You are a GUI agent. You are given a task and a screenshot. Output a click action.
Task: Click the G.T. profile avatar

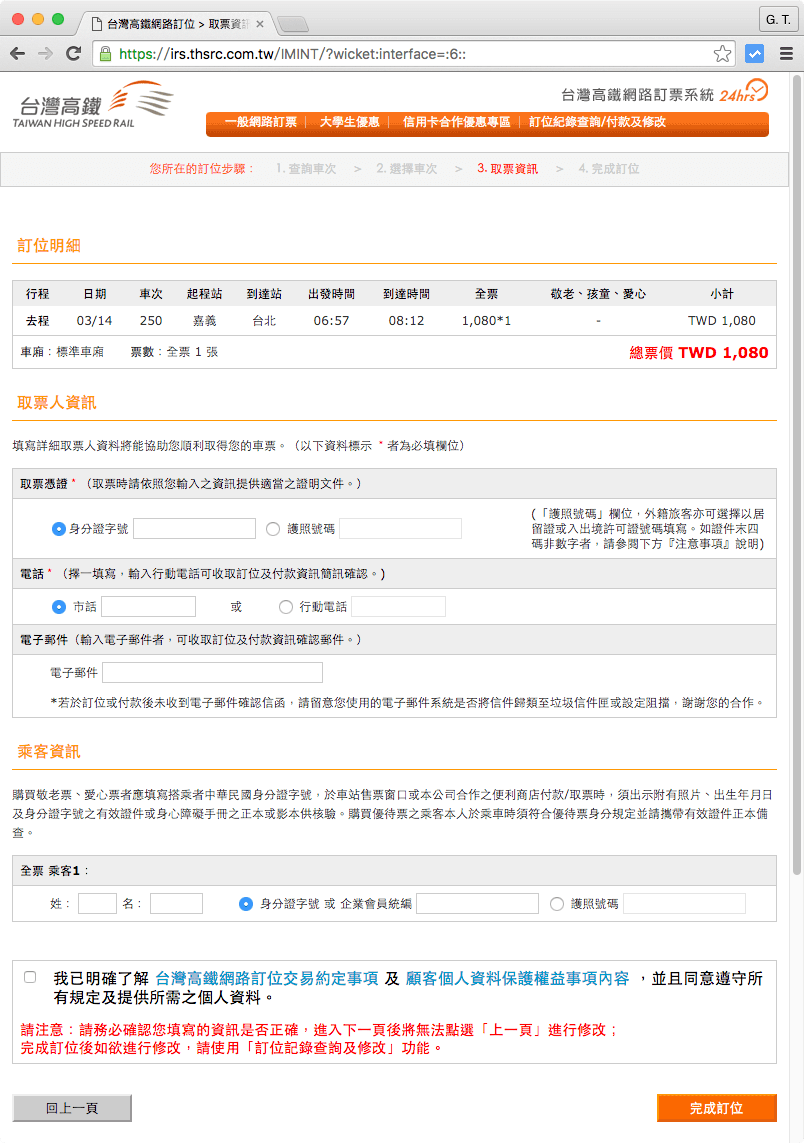click(778, 18)
